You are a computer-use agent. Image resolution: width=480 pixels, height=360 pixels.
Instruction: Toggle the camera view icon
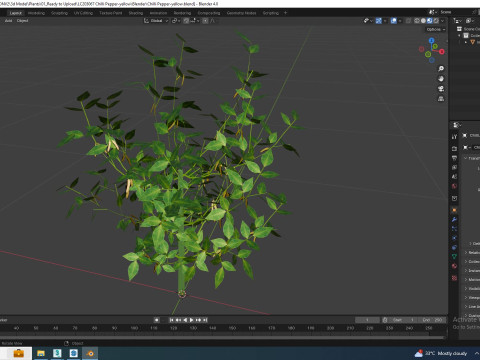[x=441, y=89]
